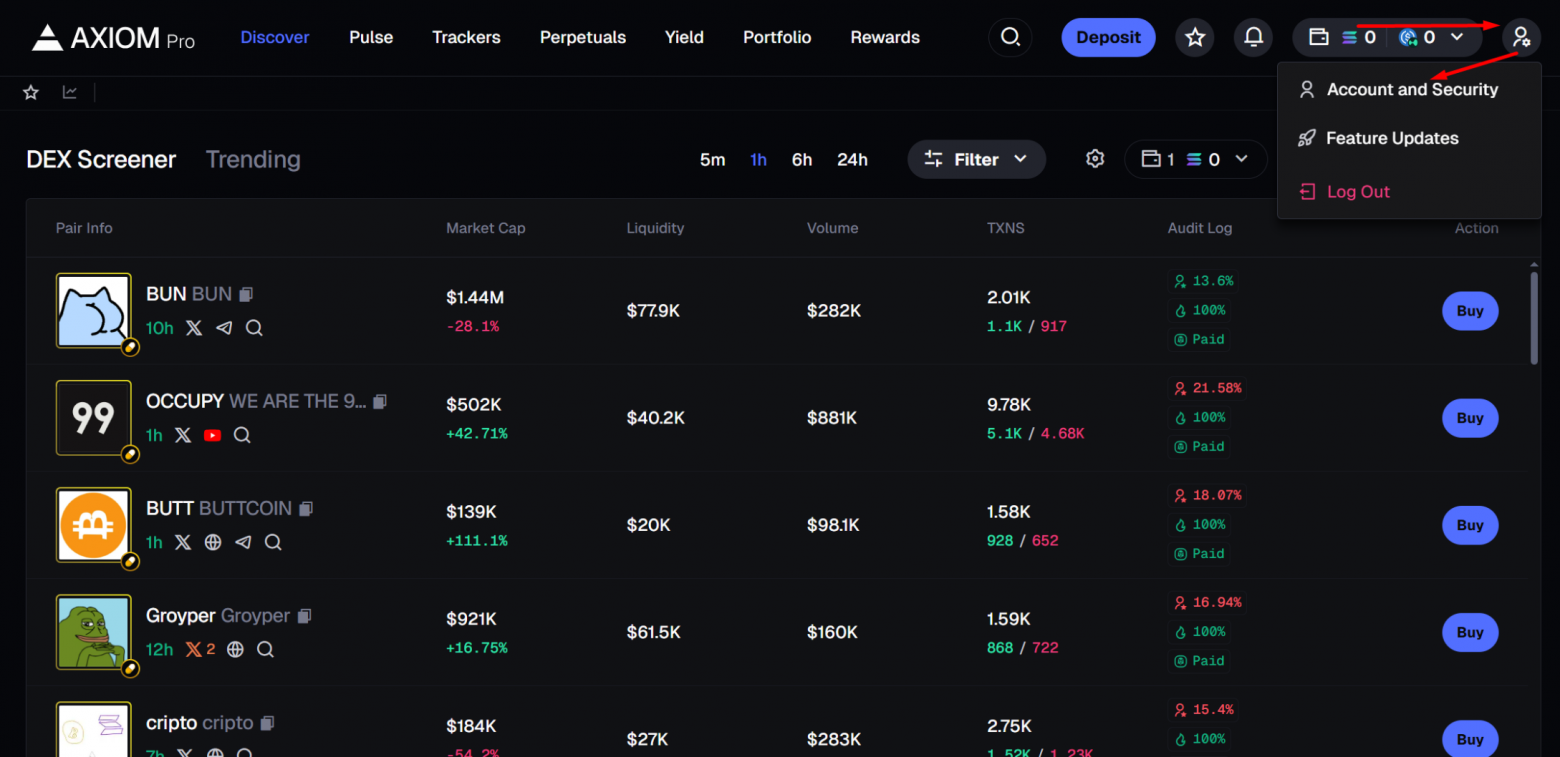
Task: Open the Filter dropdown
Action: 976,158
